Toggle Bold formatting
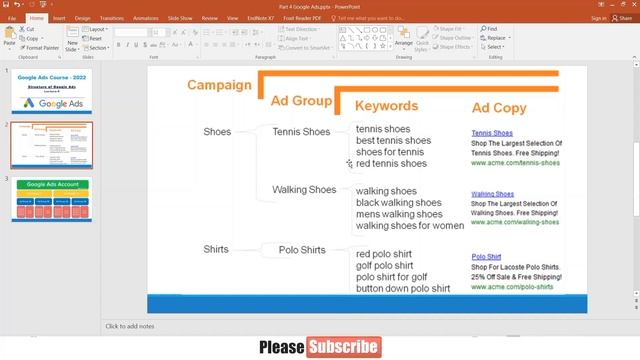The height and width of the screenshot is (360, 640). (x=118, y=44)
